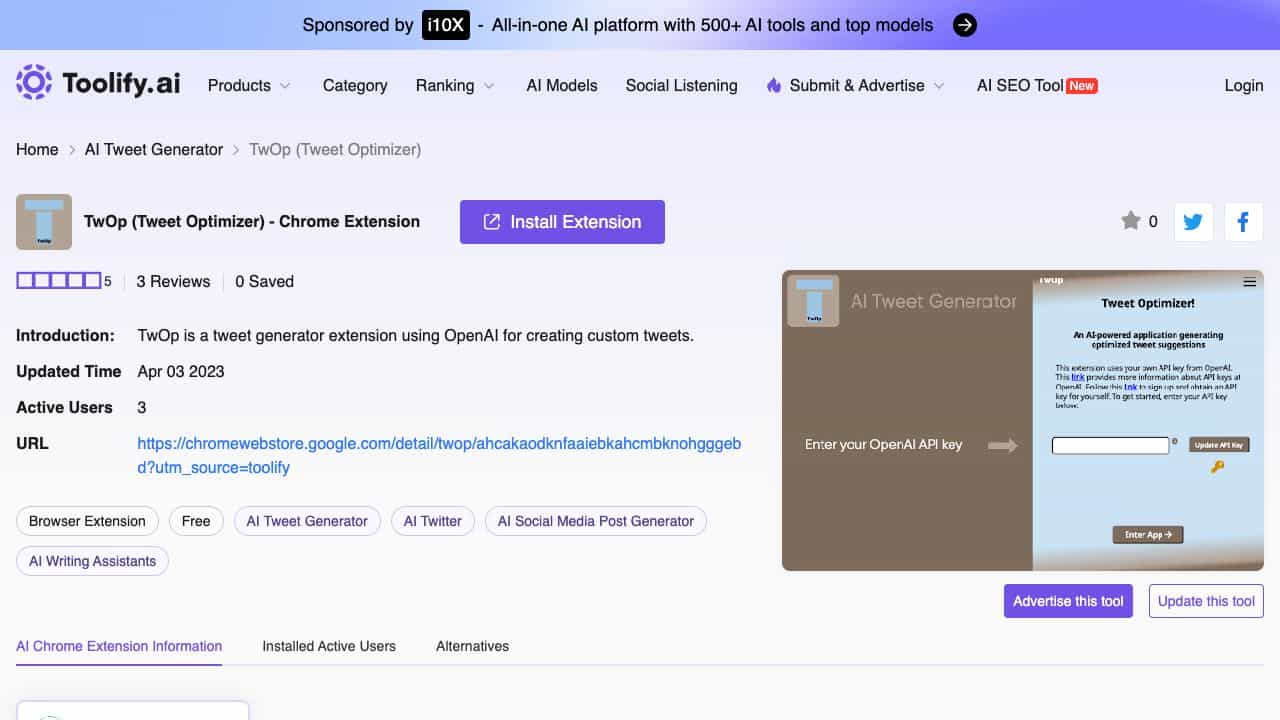Share the tool on Facebook

pos(1243,222)
